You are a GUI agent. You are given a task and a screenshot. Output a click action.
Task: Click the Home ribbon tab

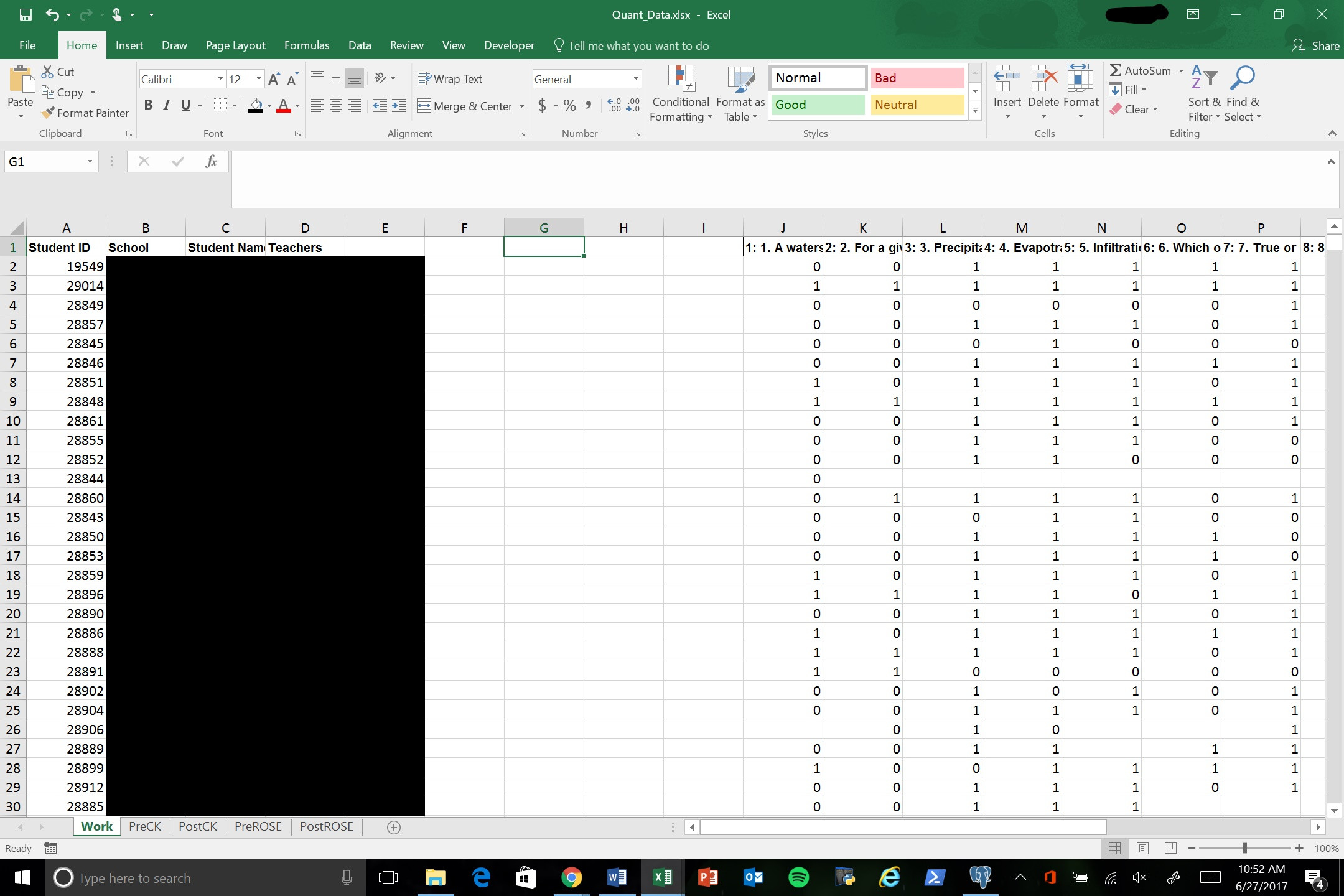[81, 45]
